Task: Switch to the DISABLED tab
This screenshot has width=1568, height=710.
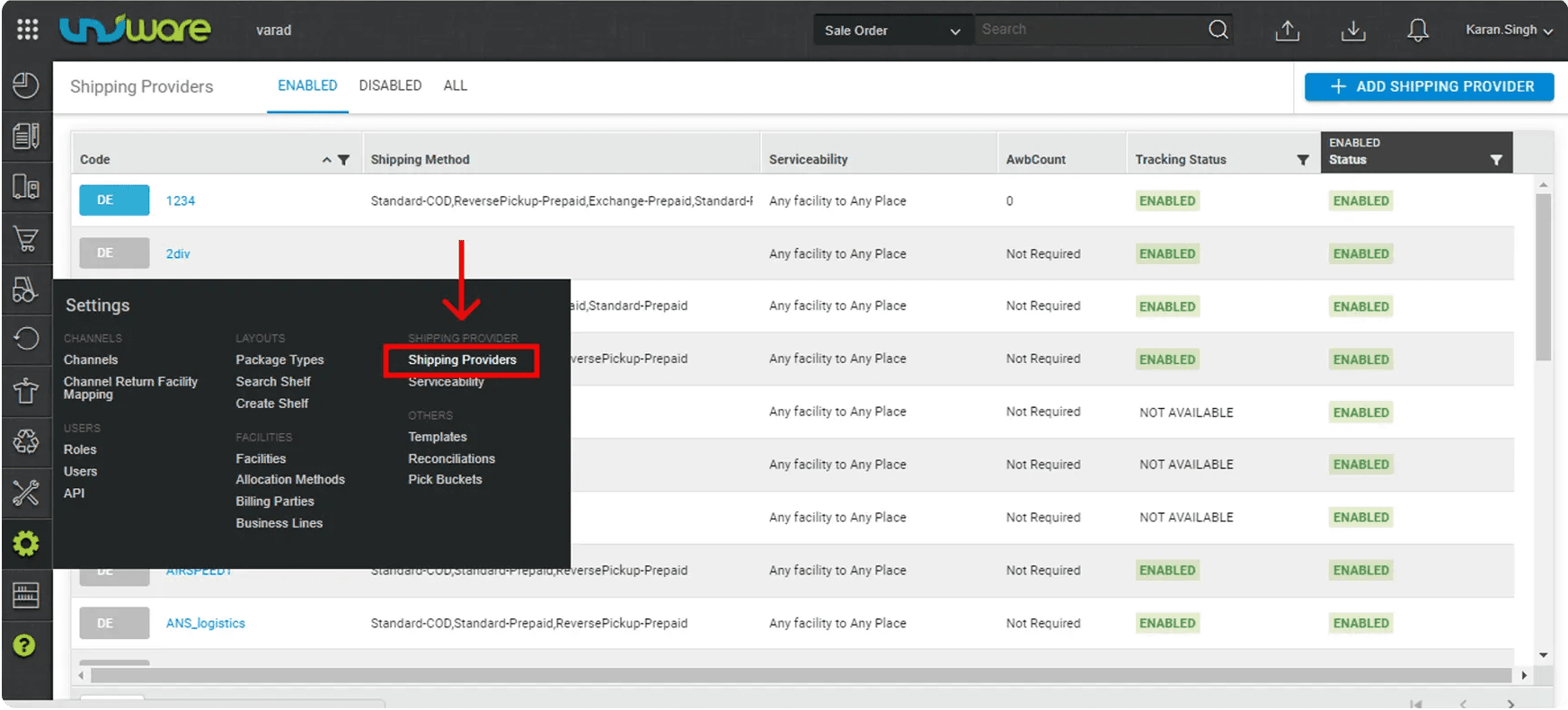Action: point(390,85)
